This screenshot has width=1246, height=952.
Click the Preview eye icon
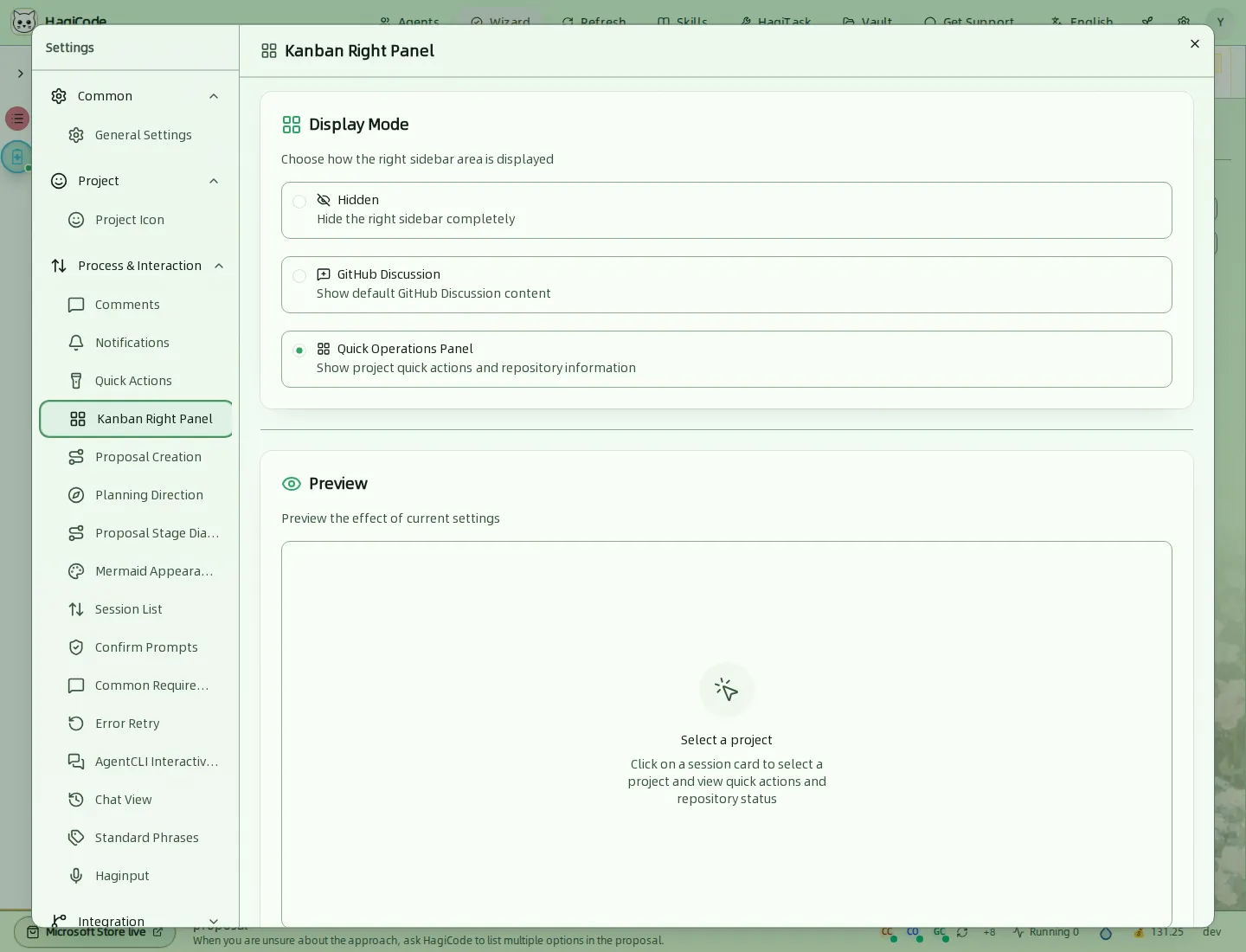tap(292, 484)
